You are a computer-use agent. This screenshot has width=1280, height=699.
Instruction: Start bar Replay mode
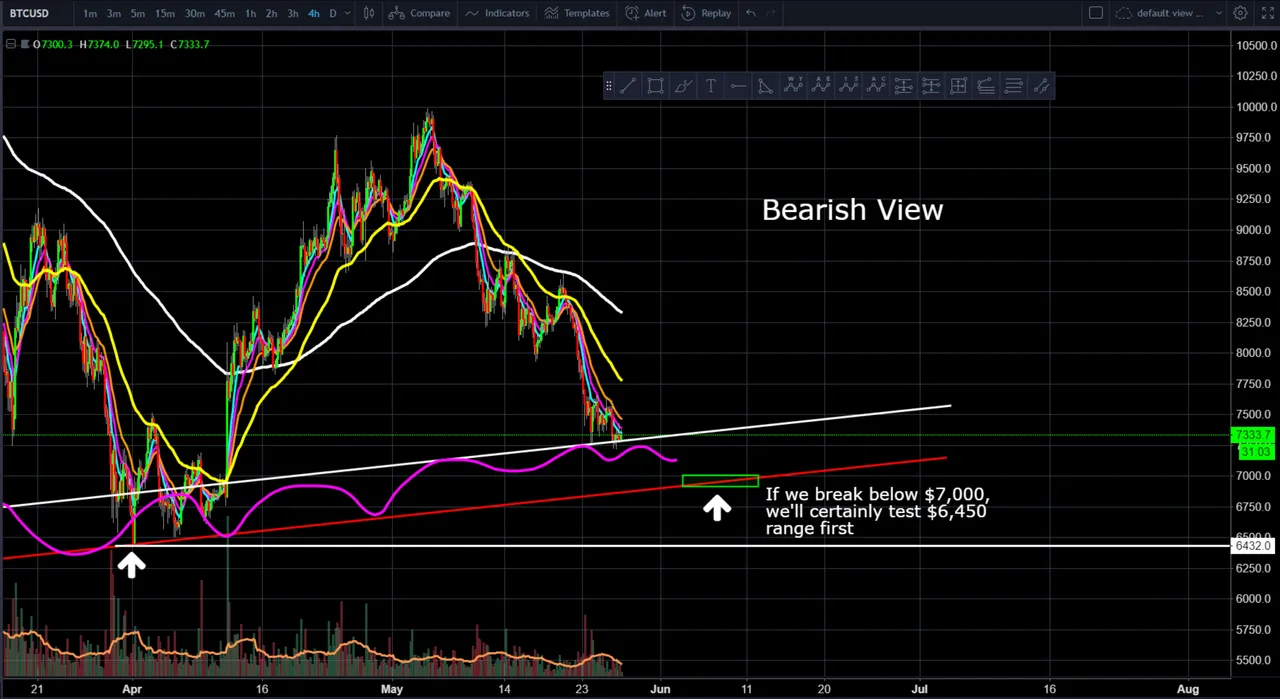pos(706,13)
